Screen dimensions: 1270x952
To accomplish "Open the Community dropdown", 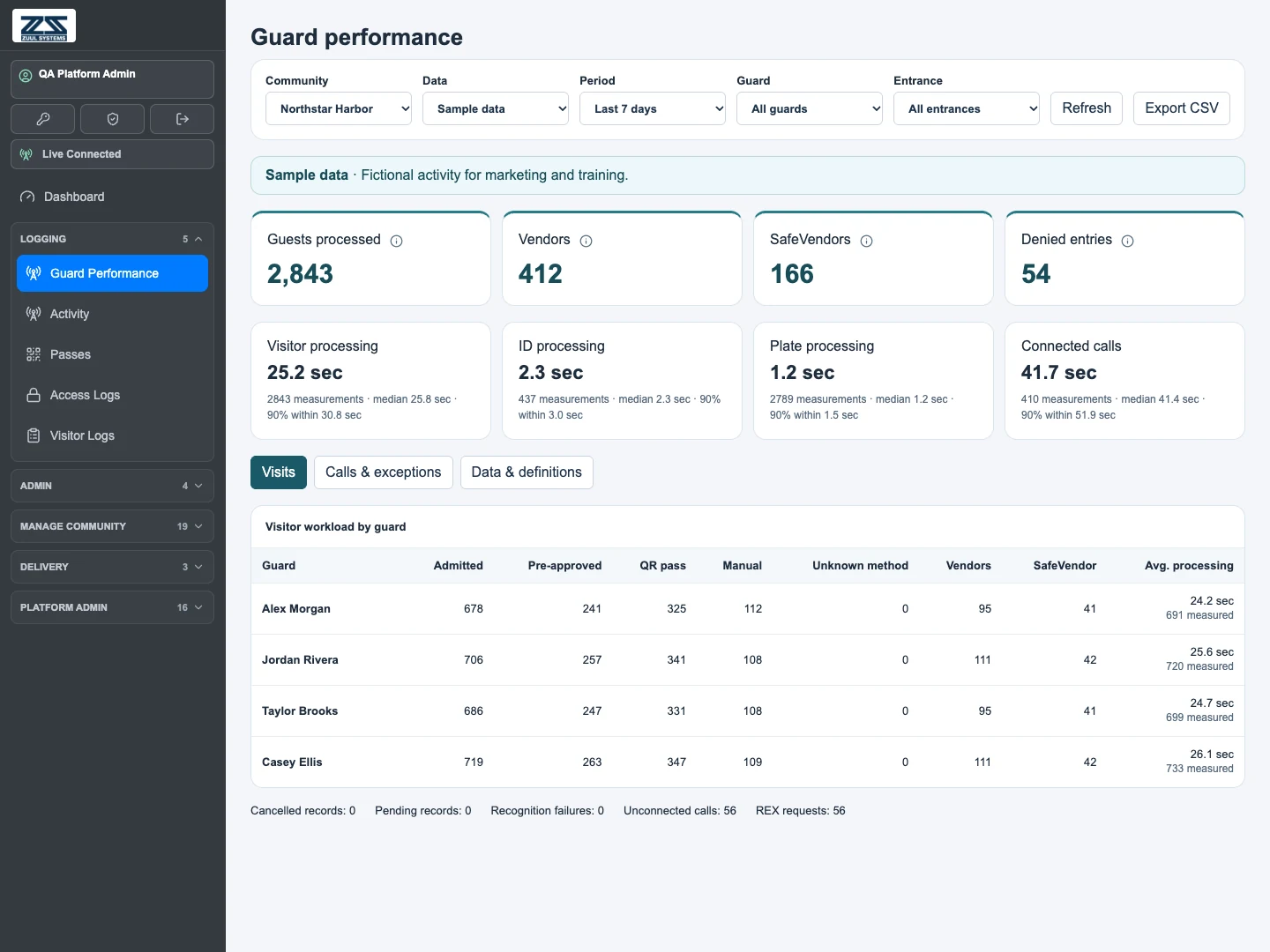I will [x=339, y=108].
